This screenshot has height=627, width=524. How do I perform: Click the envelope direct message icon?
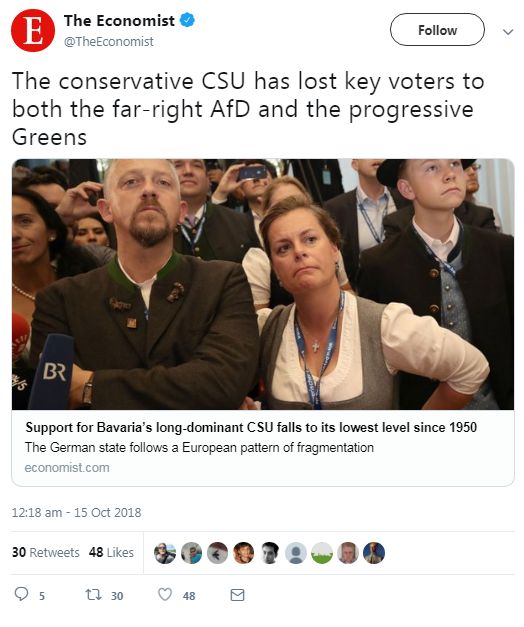click(238, 595)
